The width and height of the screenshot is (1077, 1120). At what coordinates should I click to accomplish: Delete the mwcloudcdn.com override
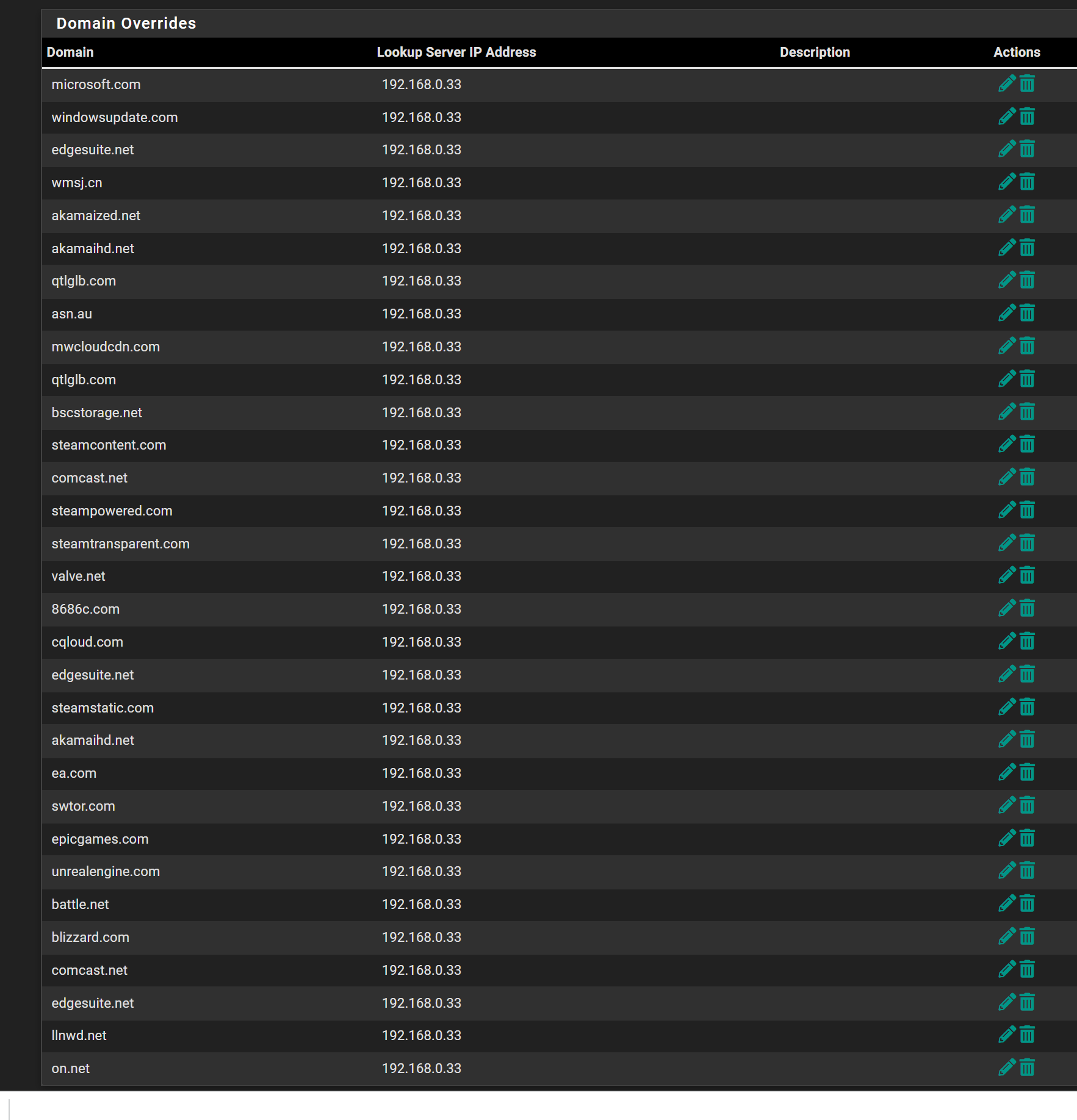pos(1028,346)
